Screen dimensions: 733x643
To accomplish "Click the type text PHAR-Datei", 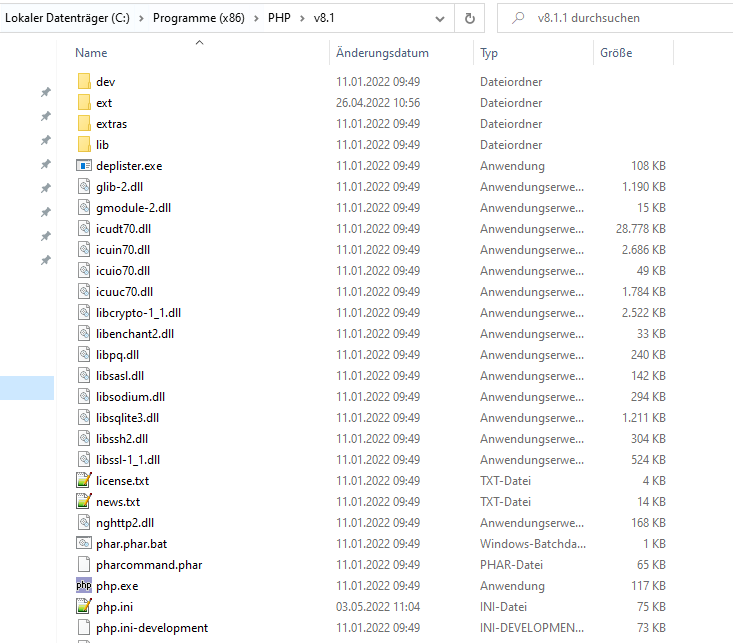I will [x=511, y=565].
